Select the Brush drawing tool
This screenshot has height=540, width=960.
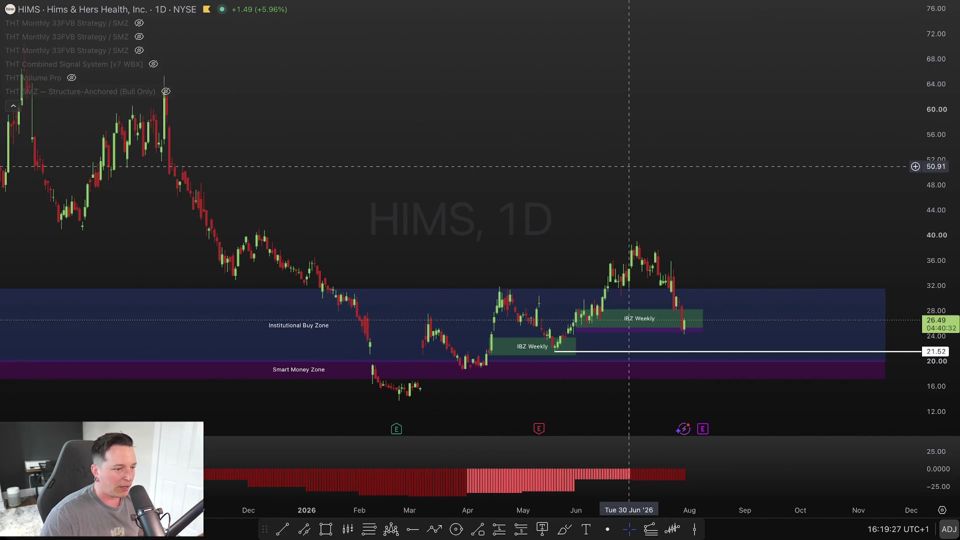click(564, 529)
